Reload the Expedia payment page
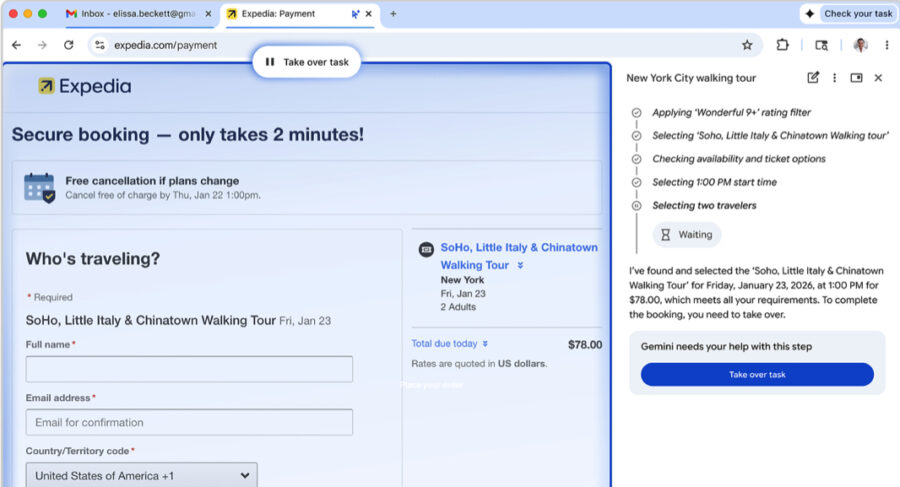Viewport: 900px width, 487px height. [x=68, y=45]
